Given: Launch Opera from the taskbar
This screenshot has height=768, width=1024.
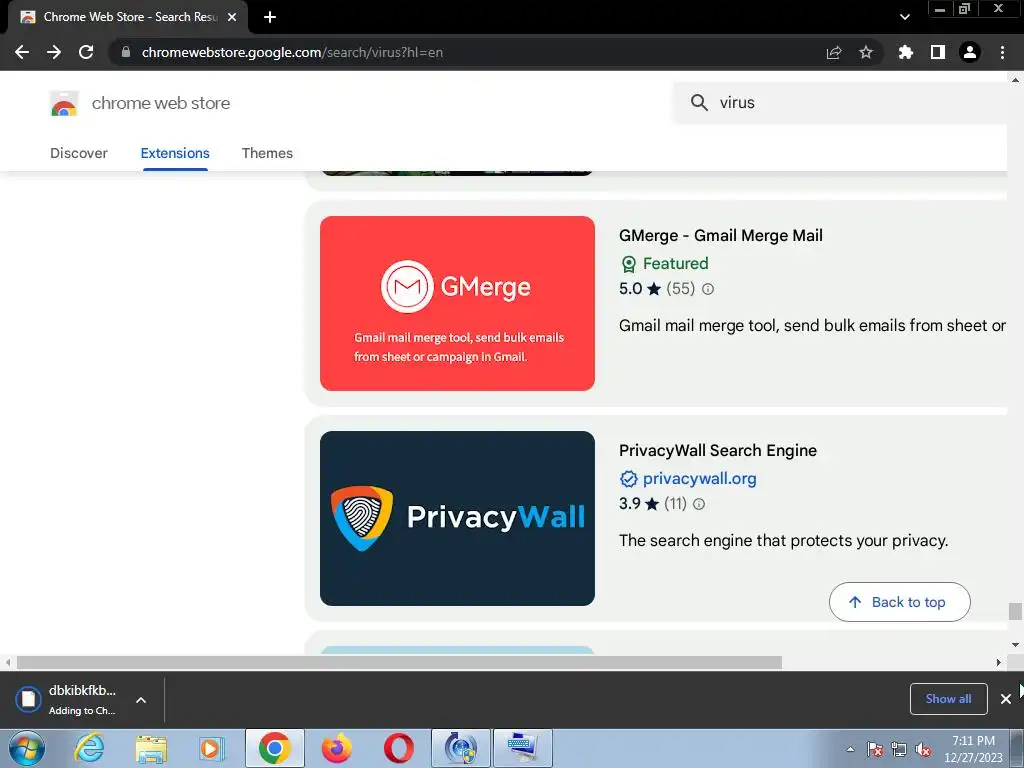Looking at the screenshot, I should (398, 748).
